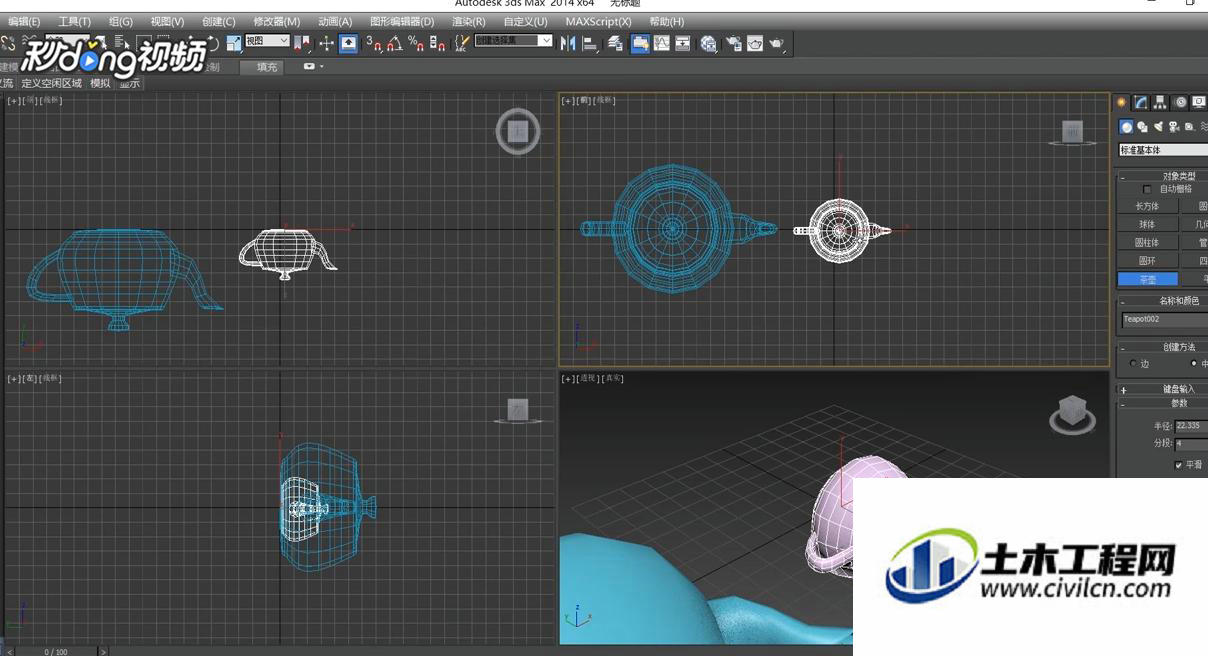Open shading menu 真实 in perspective viewport

(613, 378)
